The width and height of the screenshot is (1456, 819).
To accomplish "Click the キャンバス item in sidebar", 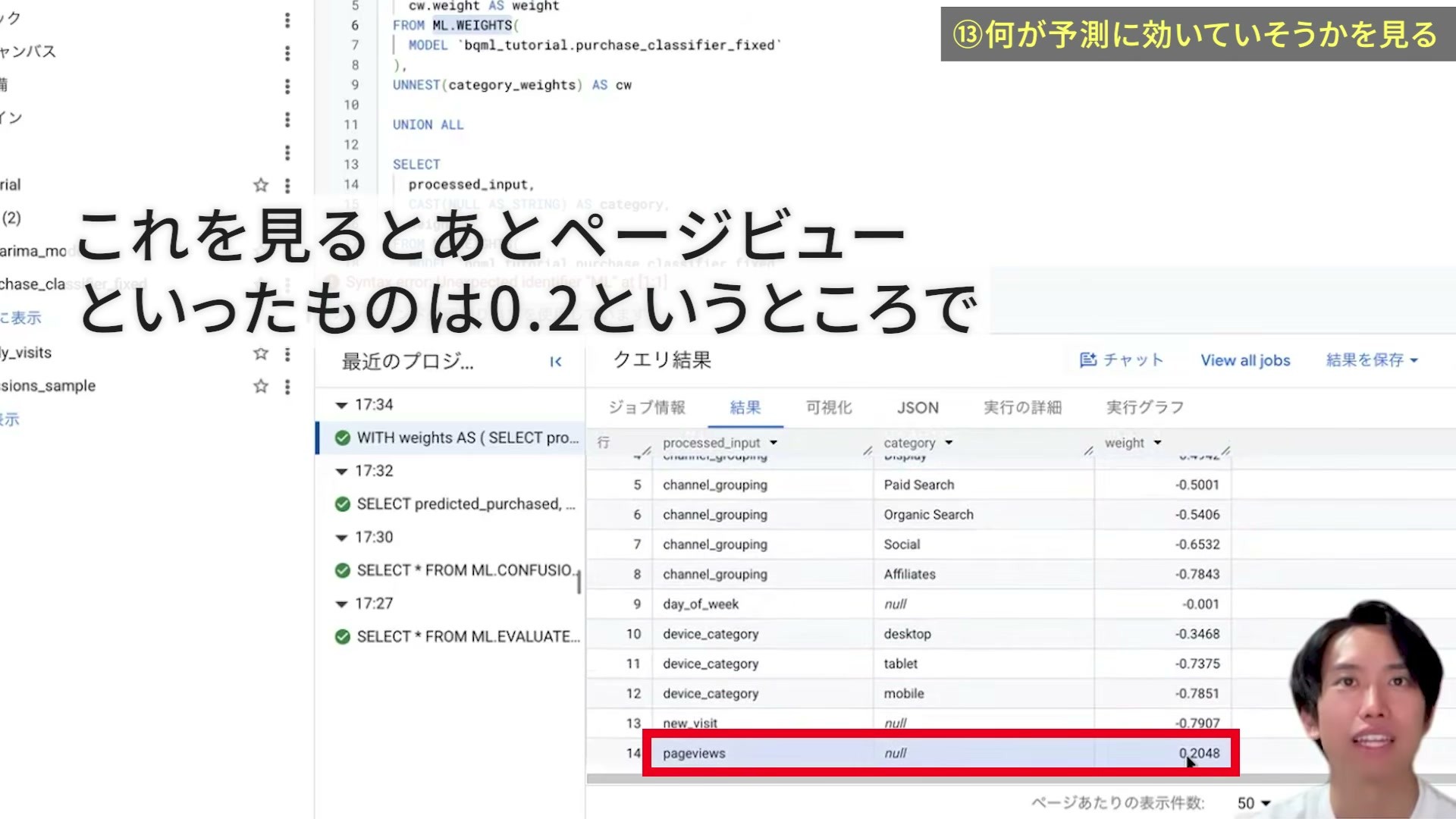I will [28, 52].
